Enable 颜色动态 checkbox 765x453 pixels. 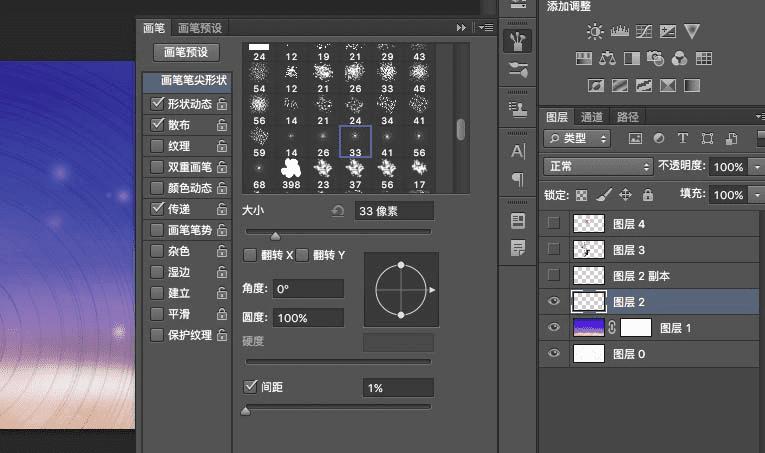point(157,188)
